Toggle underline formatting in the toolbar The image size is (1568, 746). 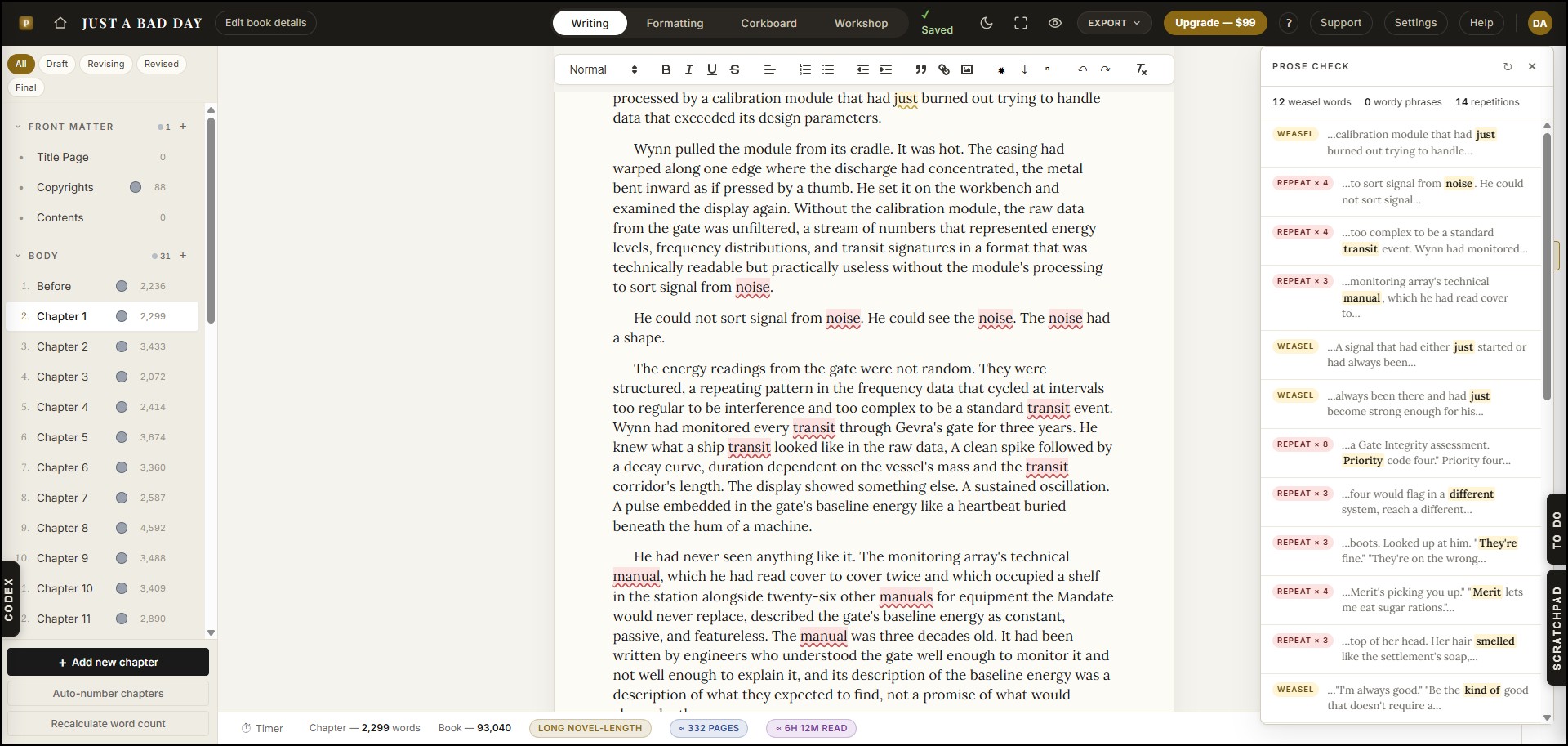point(711,69)
